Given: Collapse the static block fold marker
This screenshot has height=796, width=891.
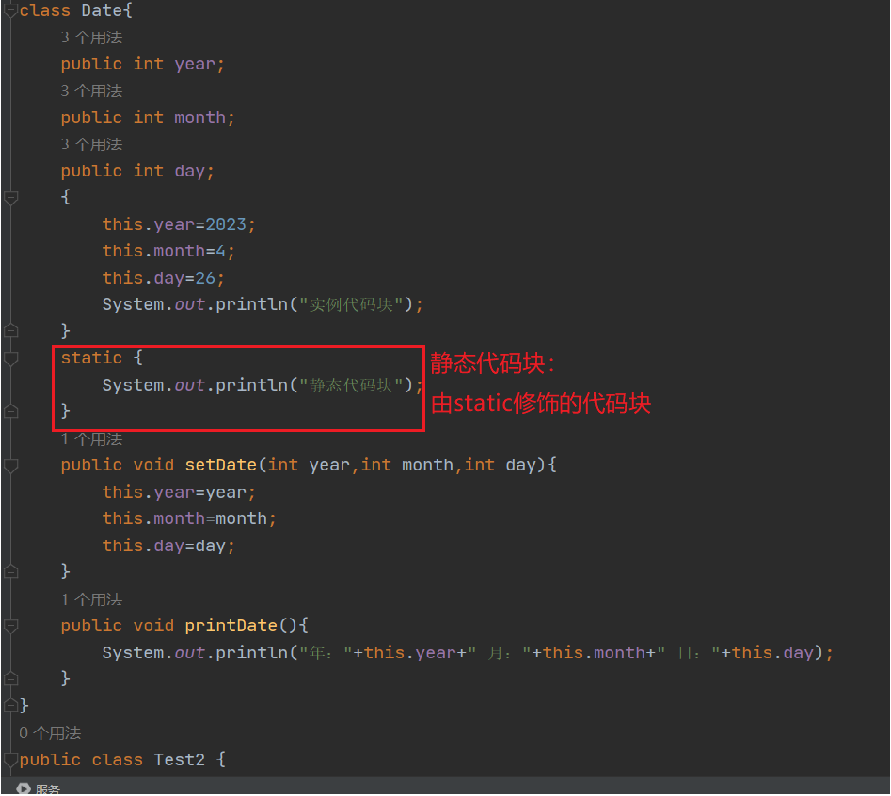Looking at the screenshot, I should tap(11, 358).
